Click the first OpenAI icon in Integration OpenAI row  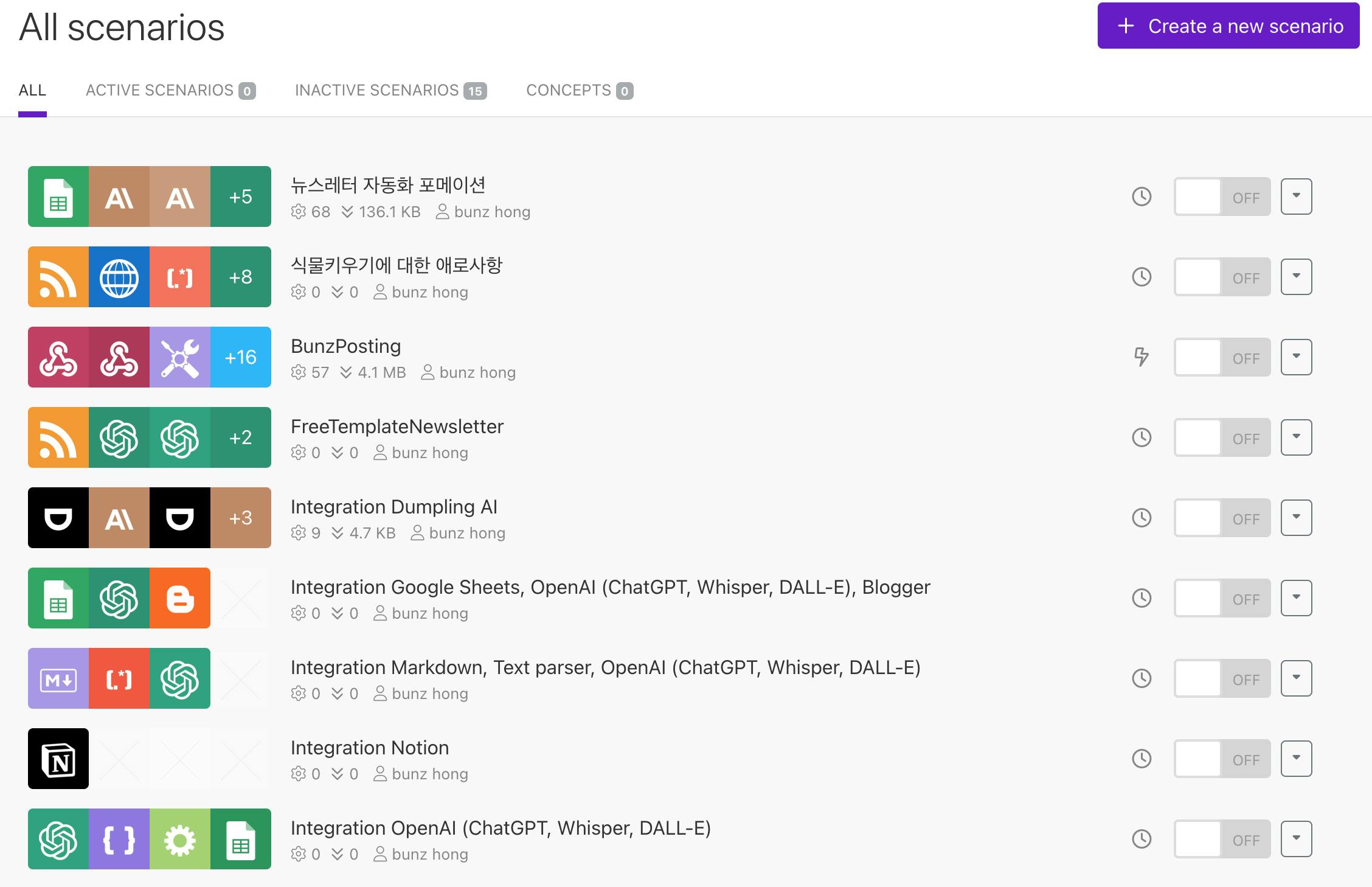tap(58, 839)
